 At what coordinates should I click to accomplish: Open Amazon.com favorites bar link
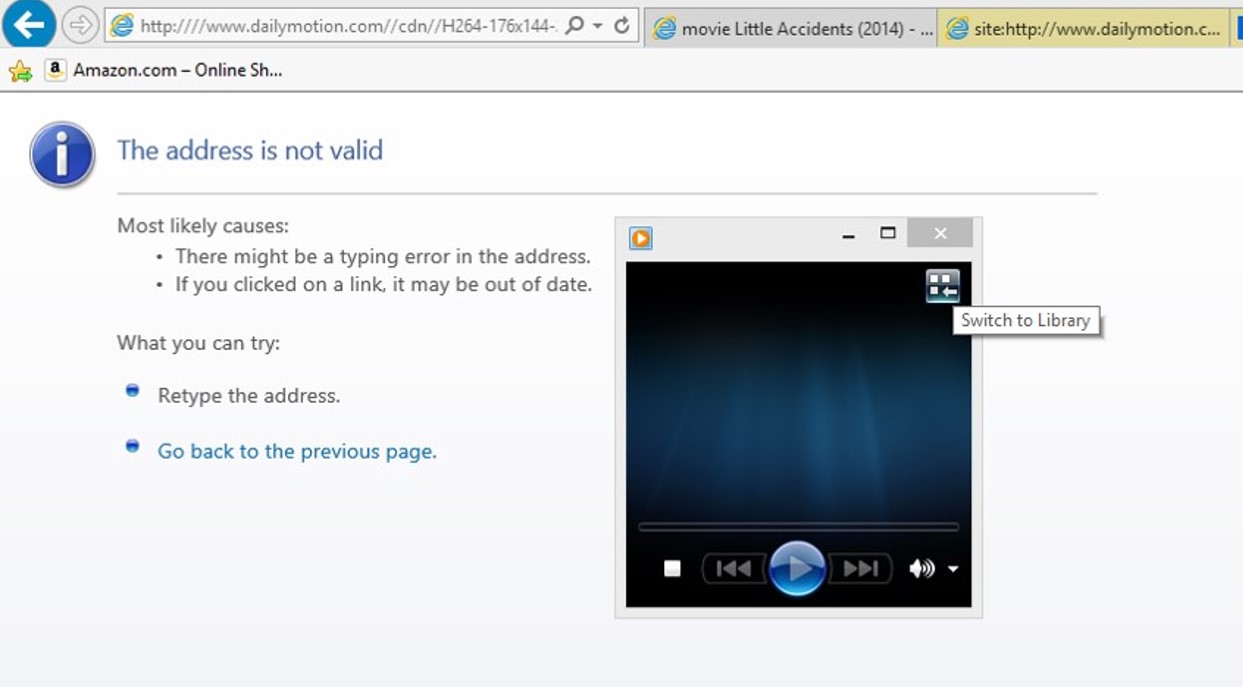(x=164, y=70)
